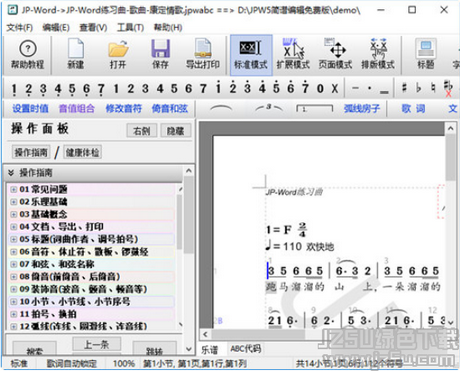
Task: Choose 排版模式 layout mode icon
Action: [x=378, y=55]
